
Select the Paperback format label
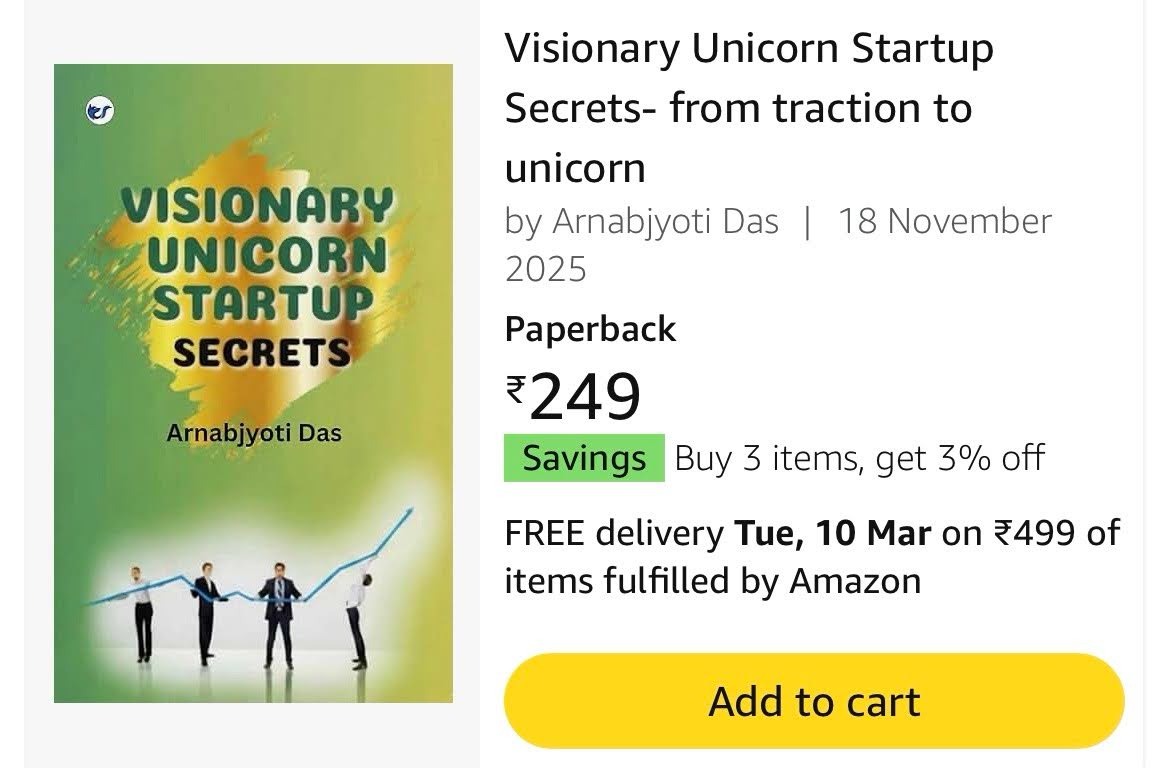(x=590, y=329)
